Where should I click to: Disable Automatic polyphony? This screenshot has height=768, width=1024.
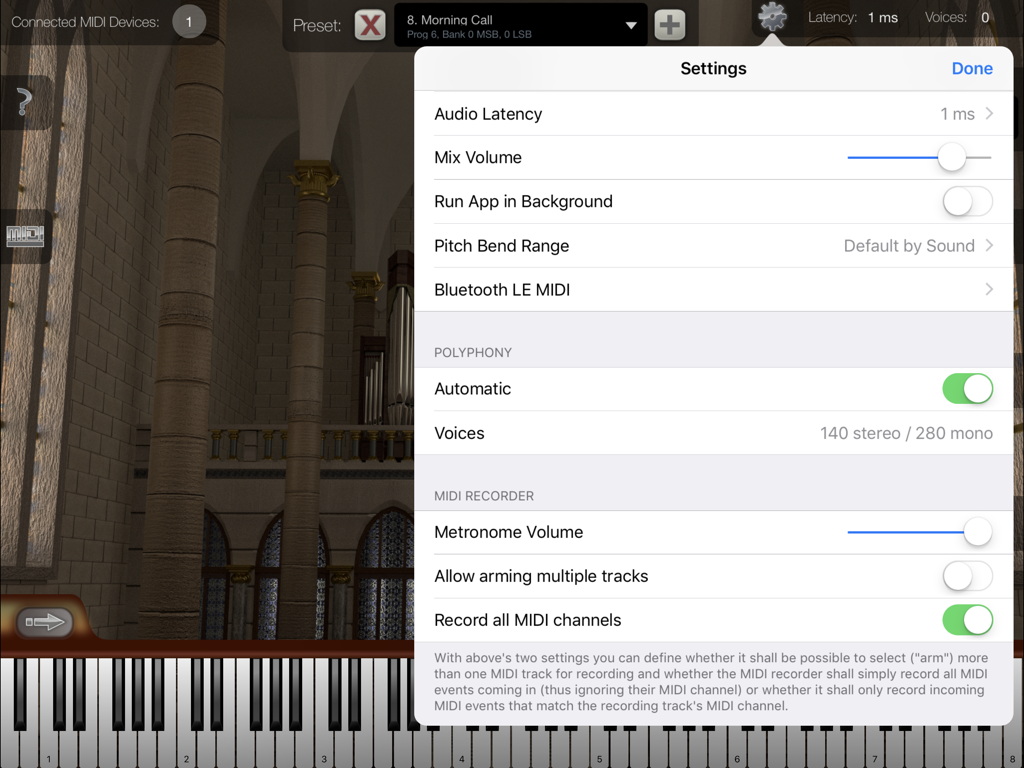pyautogui.click(x=967, y=389)
